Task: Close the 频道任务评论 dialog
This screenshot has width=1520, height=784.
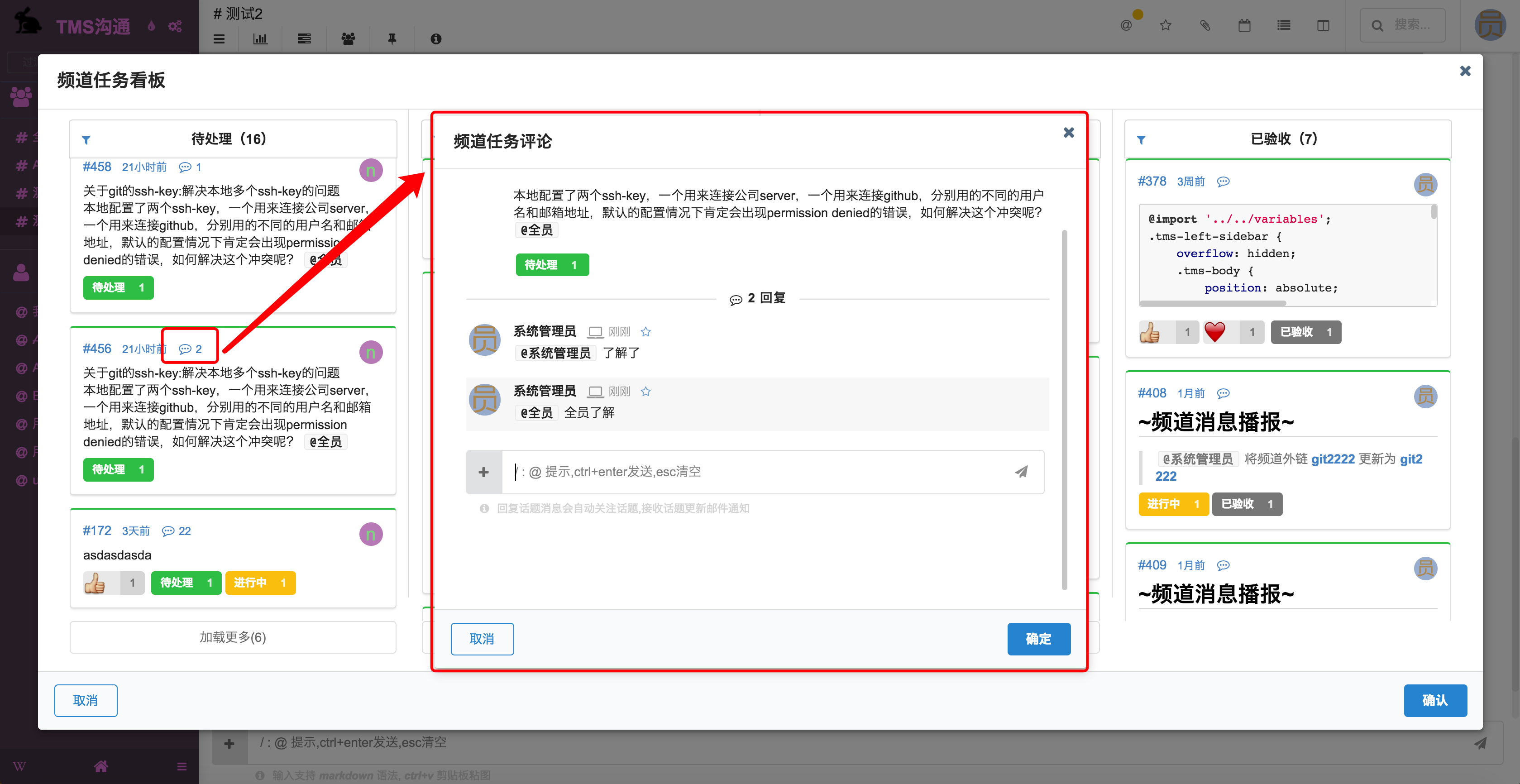Action: 1068,133
